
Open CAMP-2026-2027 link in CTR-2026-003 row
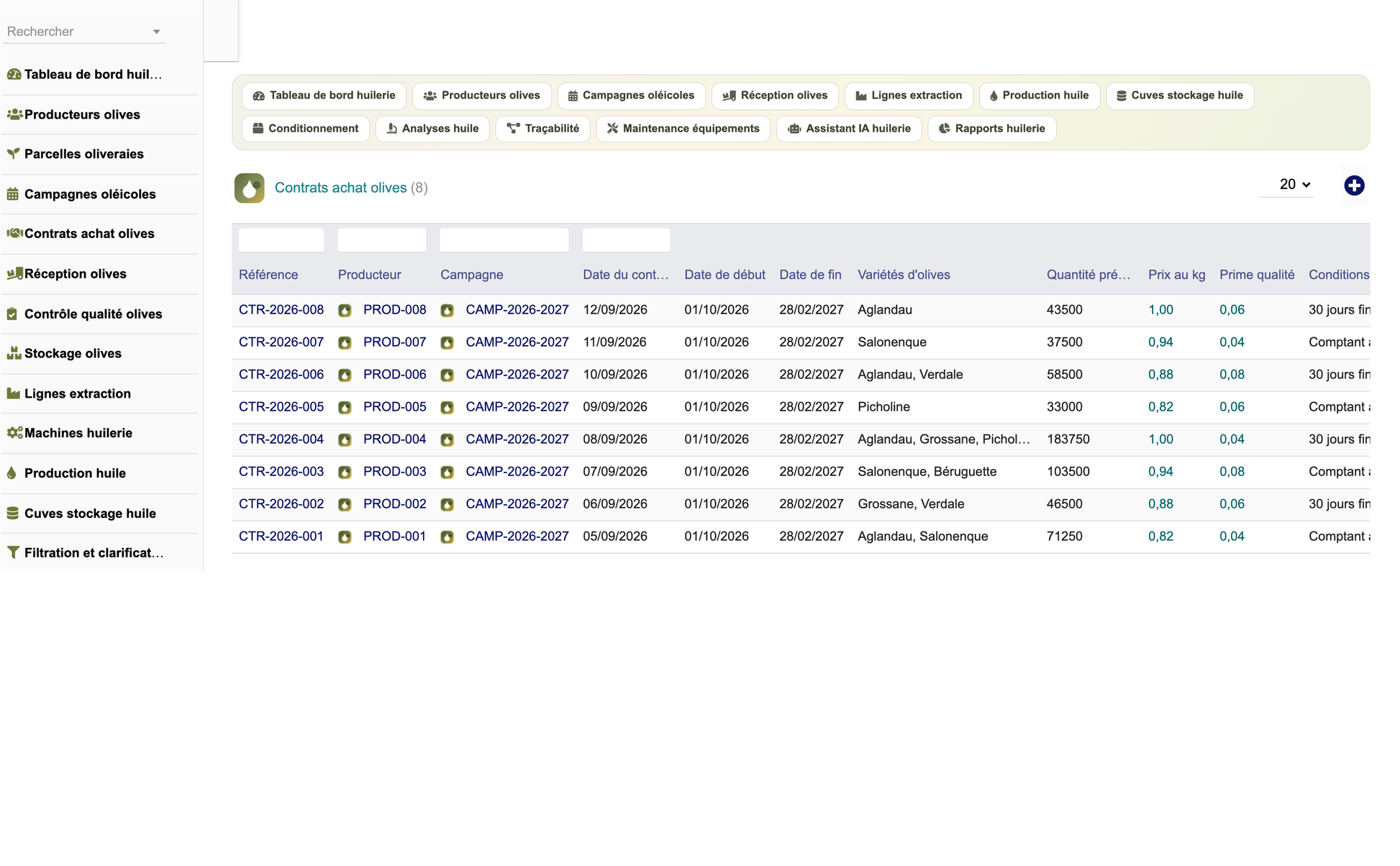point(517,472)
